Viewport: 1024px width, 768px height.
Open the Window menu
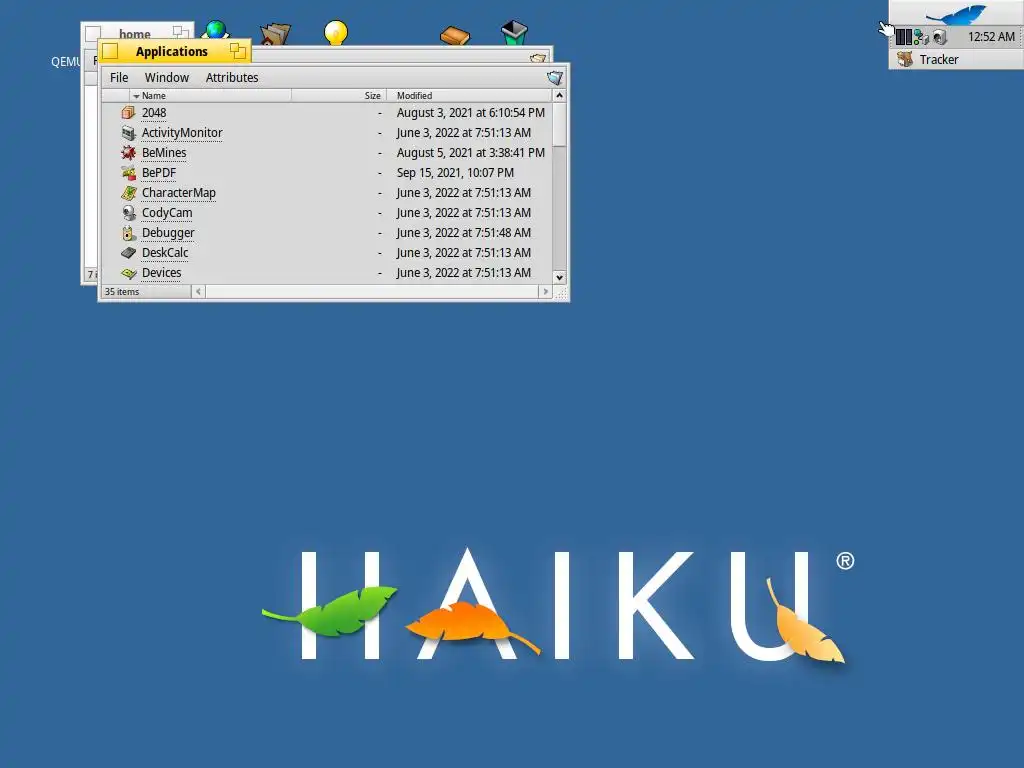[x=167, y=78]
